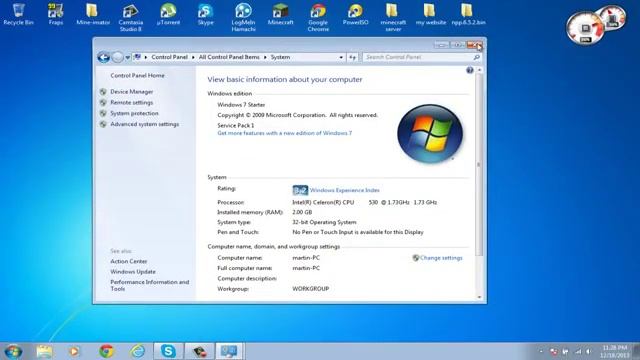Click the volume icon in system tray
This screenshot has width=640, height=360.
point(589,351)
